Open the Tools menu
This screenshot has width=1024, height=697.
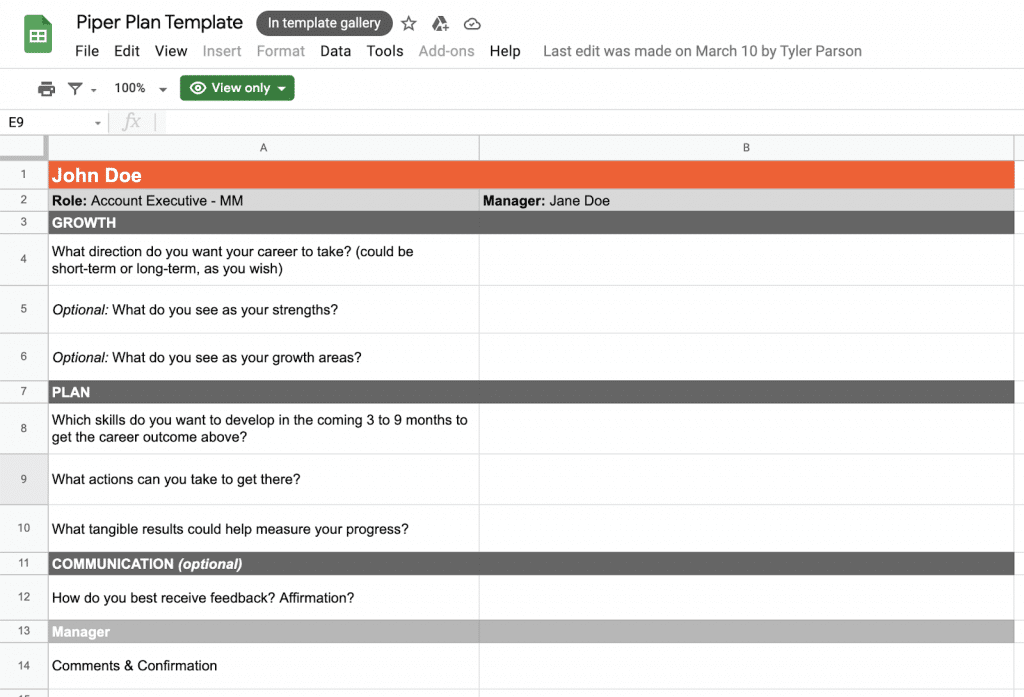[x=385, y=51]
